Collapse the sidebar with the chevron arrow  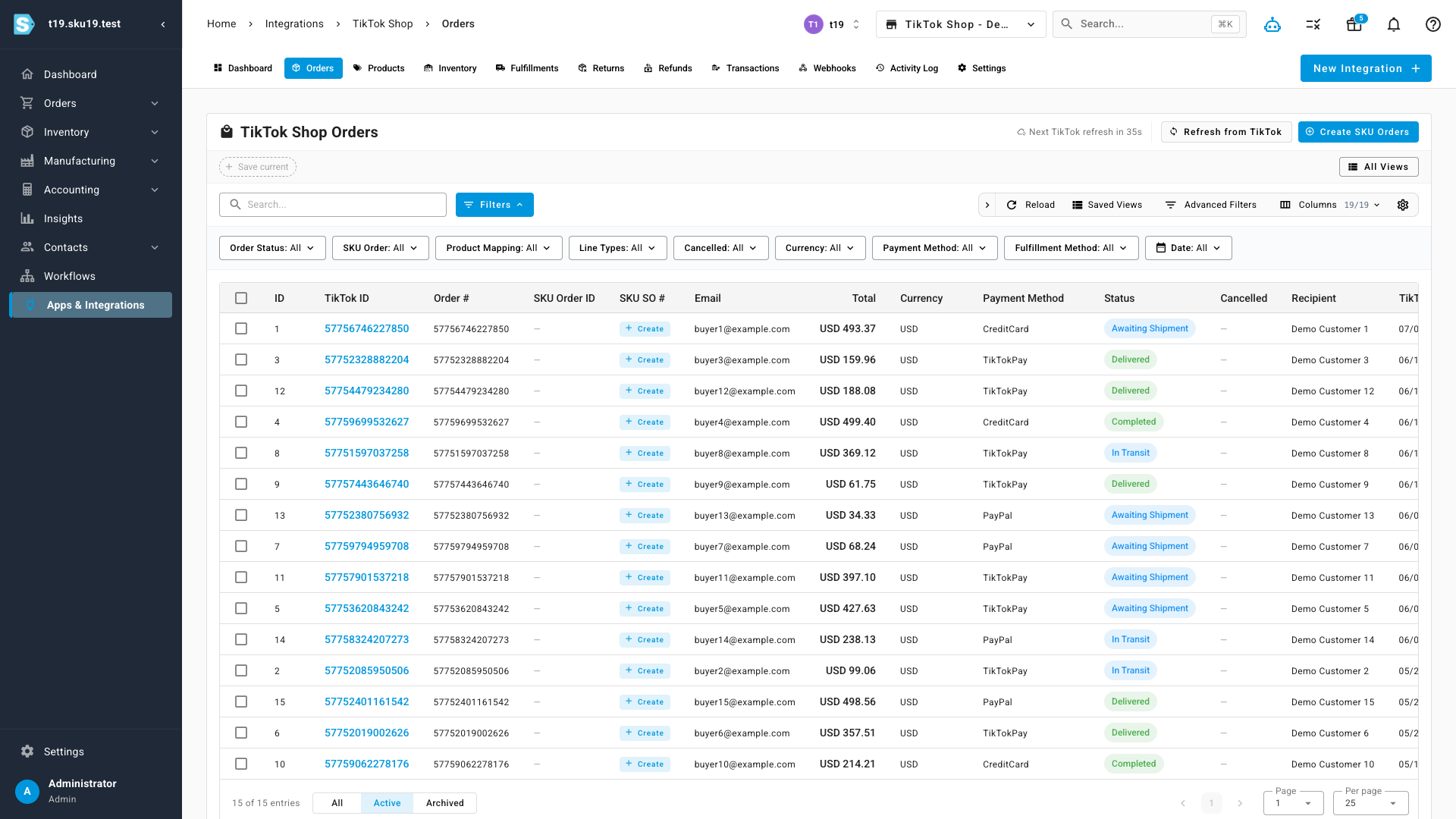163,24
